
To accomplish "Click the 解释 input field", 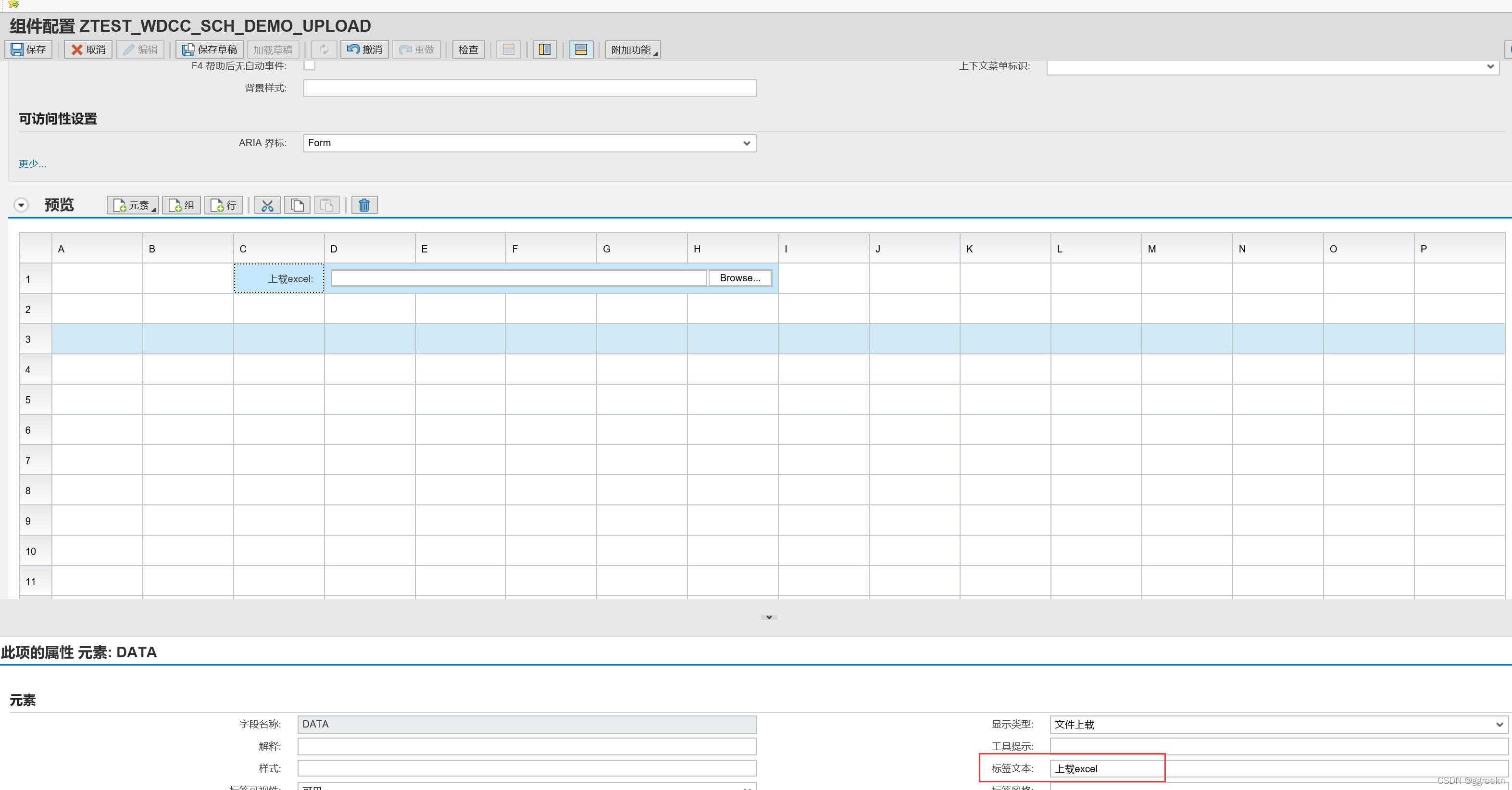I will point(526,746).
